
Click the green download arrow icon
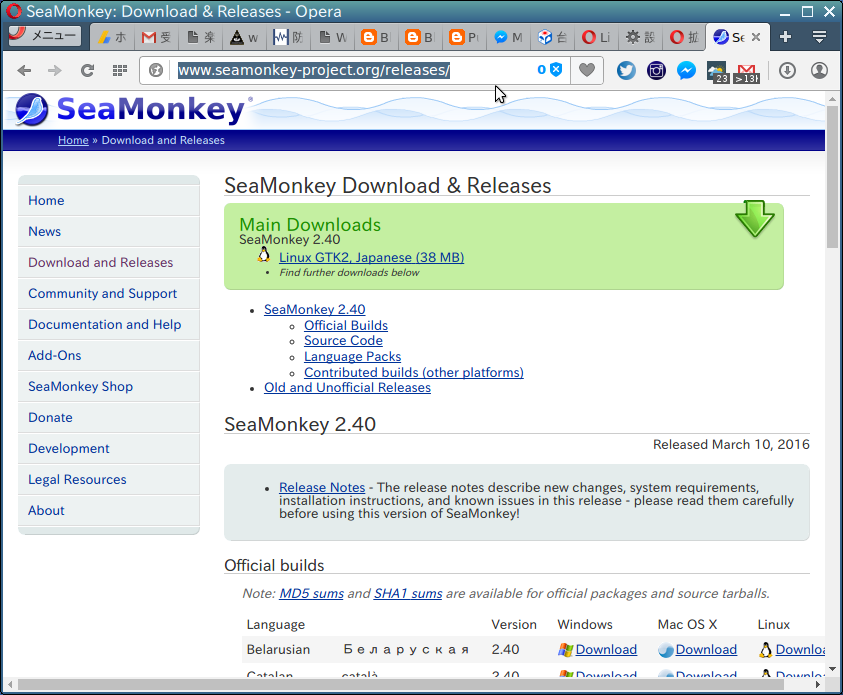click(x=755, y=219)
